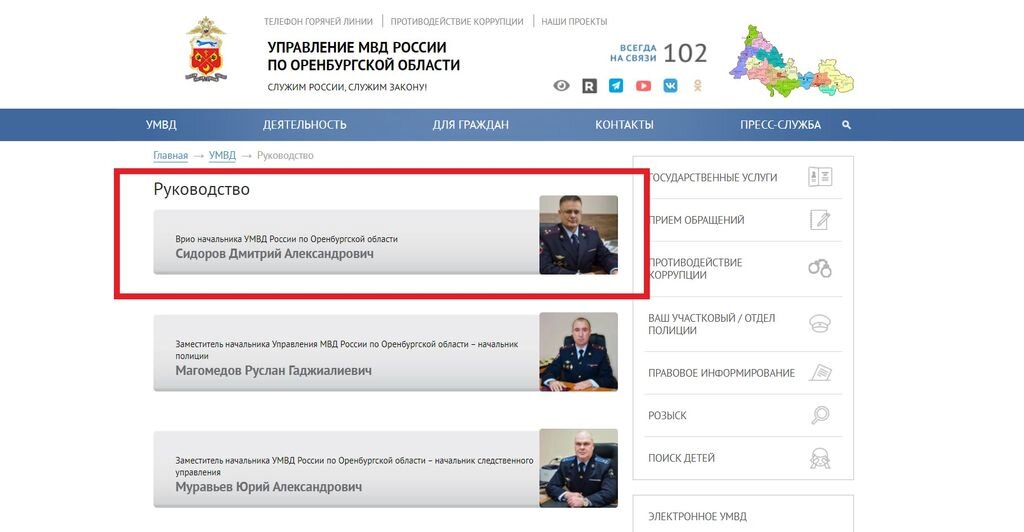
Task: Open Прием обращений in the sidebar
Action: click(x=696, y=220)
